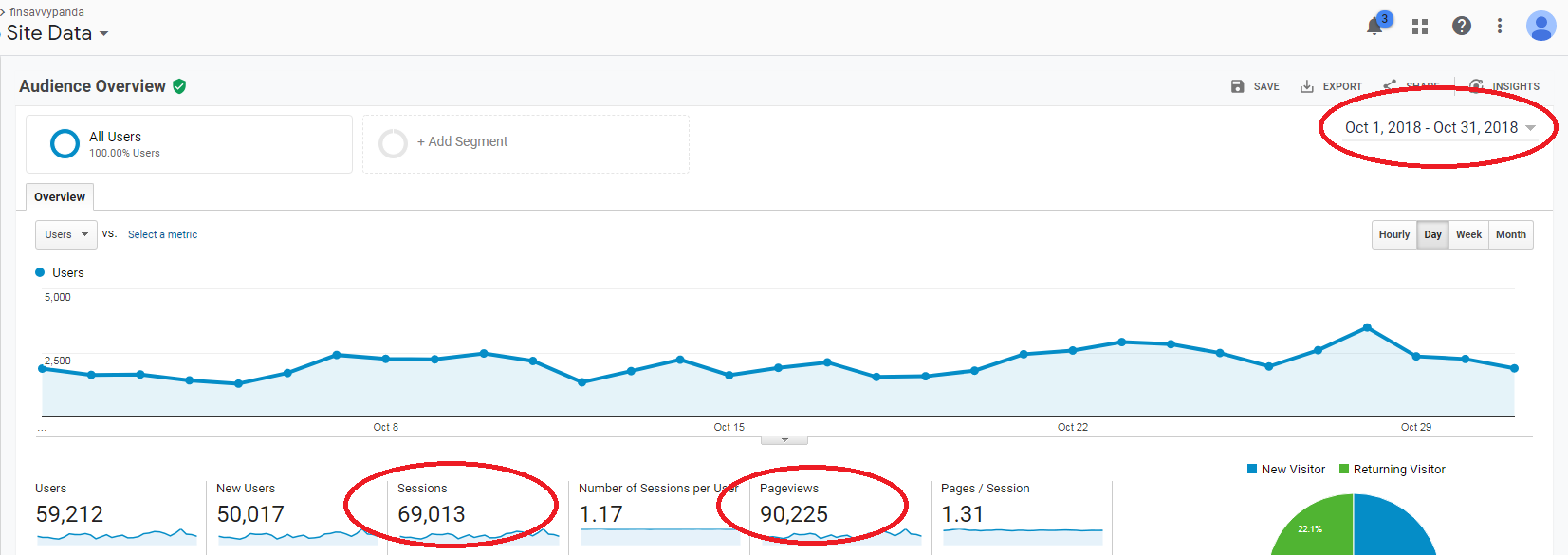Click the New Users metric label
Viewport: 1568px width, 555px height.
(246, 489)
